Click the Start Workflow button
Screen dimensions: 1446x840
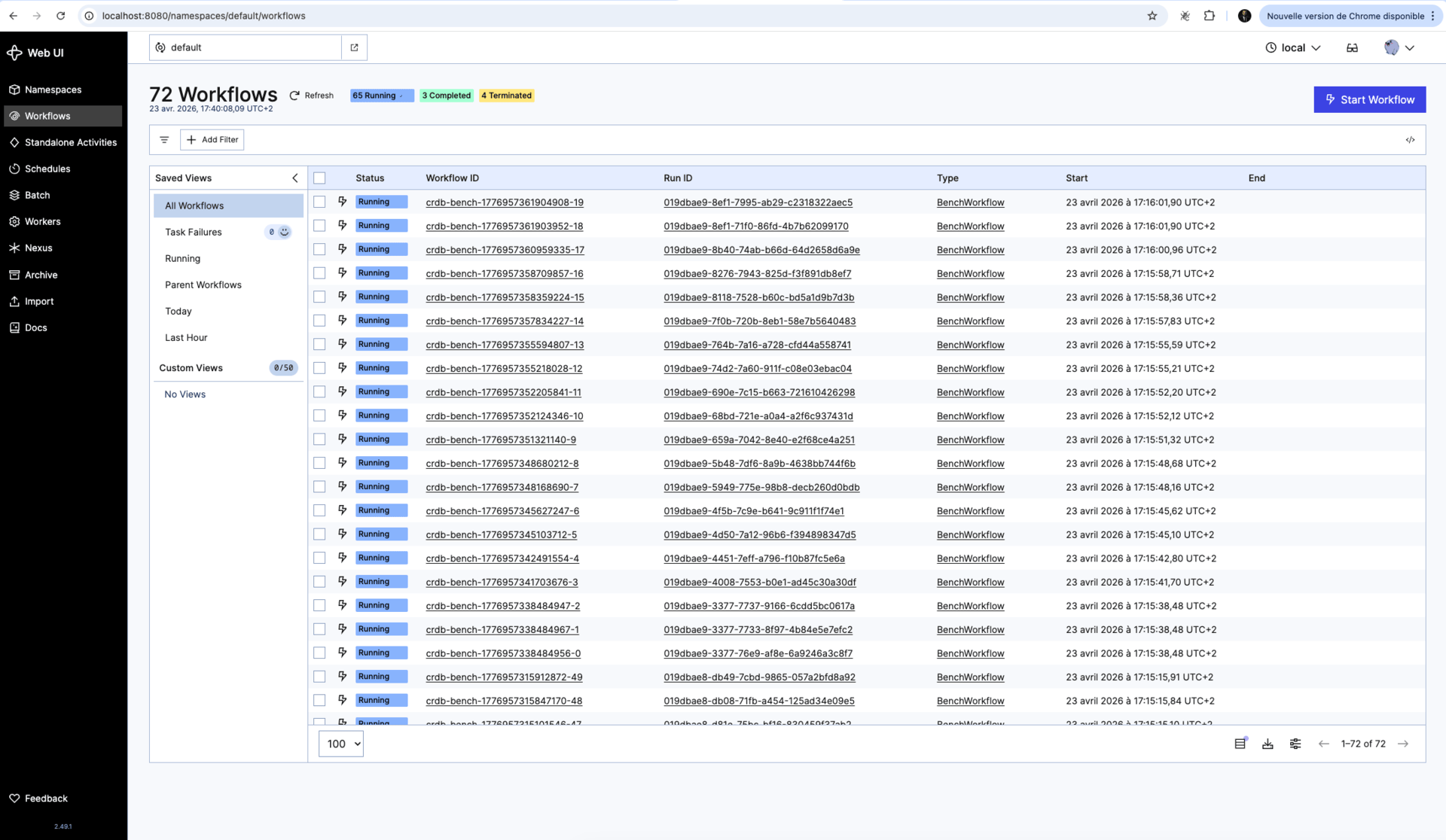pos(1369,99)
